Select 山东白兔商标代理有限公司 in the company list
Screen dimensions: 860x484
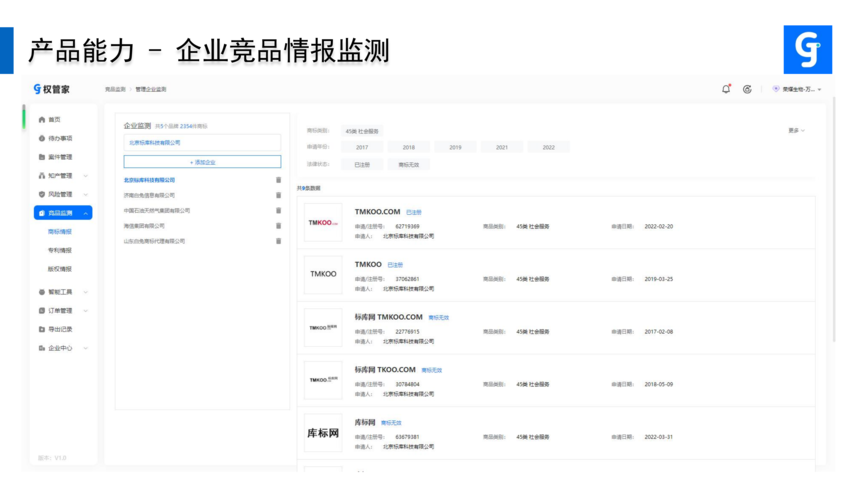coord(154,241)
